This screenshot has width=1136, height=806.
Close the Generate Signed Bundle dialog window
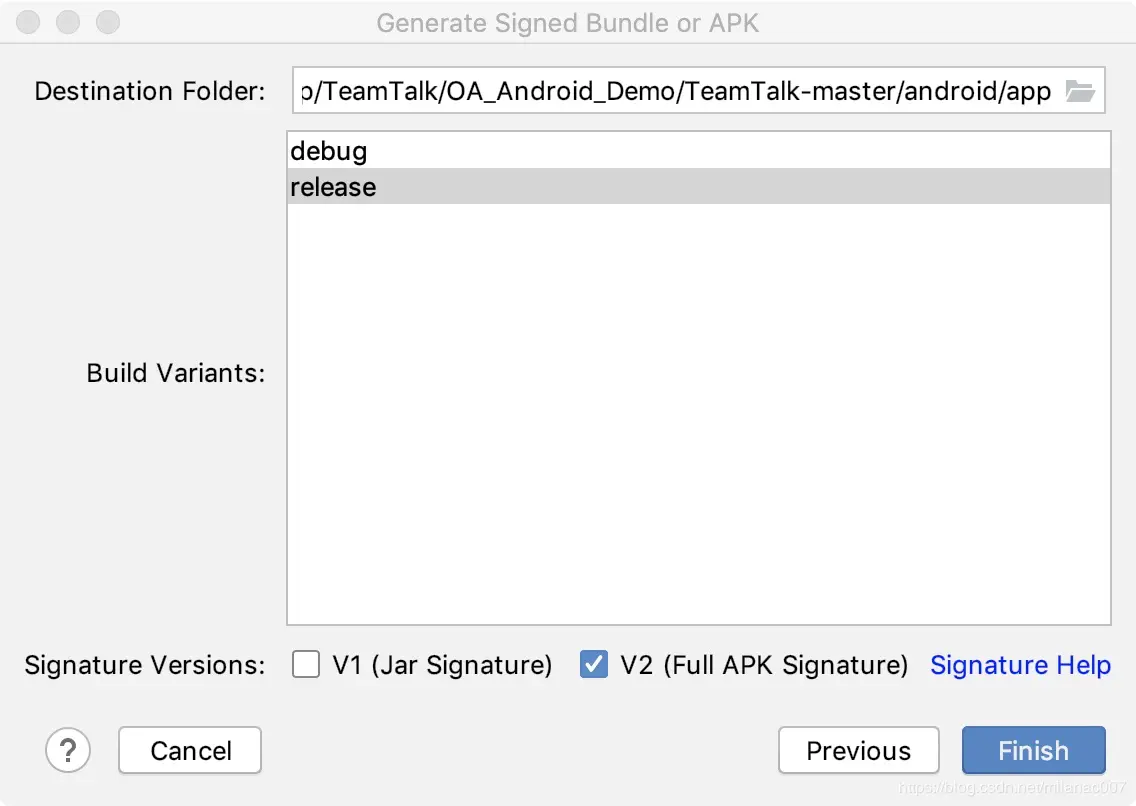pos(29,22)
